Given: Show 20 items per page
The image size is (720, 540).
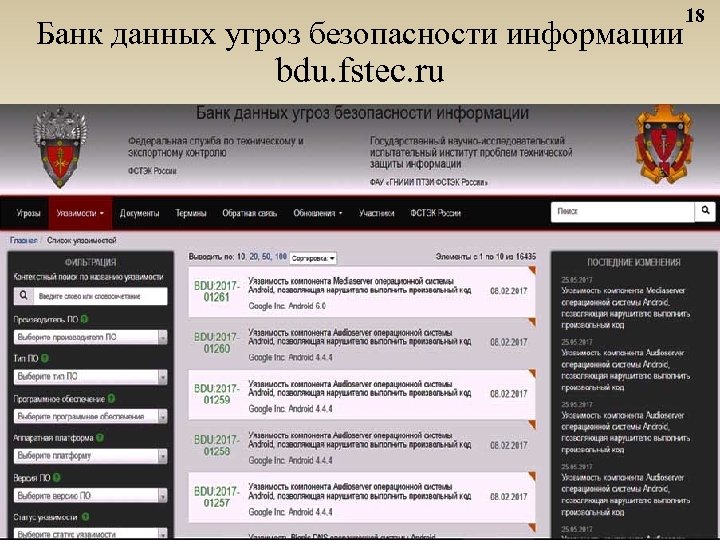Looking at the screenshot, I should (254, 257).
